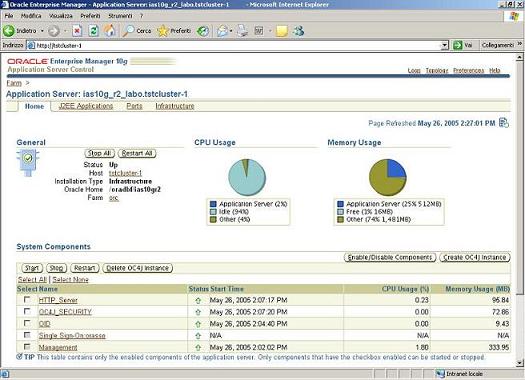The height and width of the screenshot is (380, 525).
Task: Click the media globe icon
Action: coord(203,31)
